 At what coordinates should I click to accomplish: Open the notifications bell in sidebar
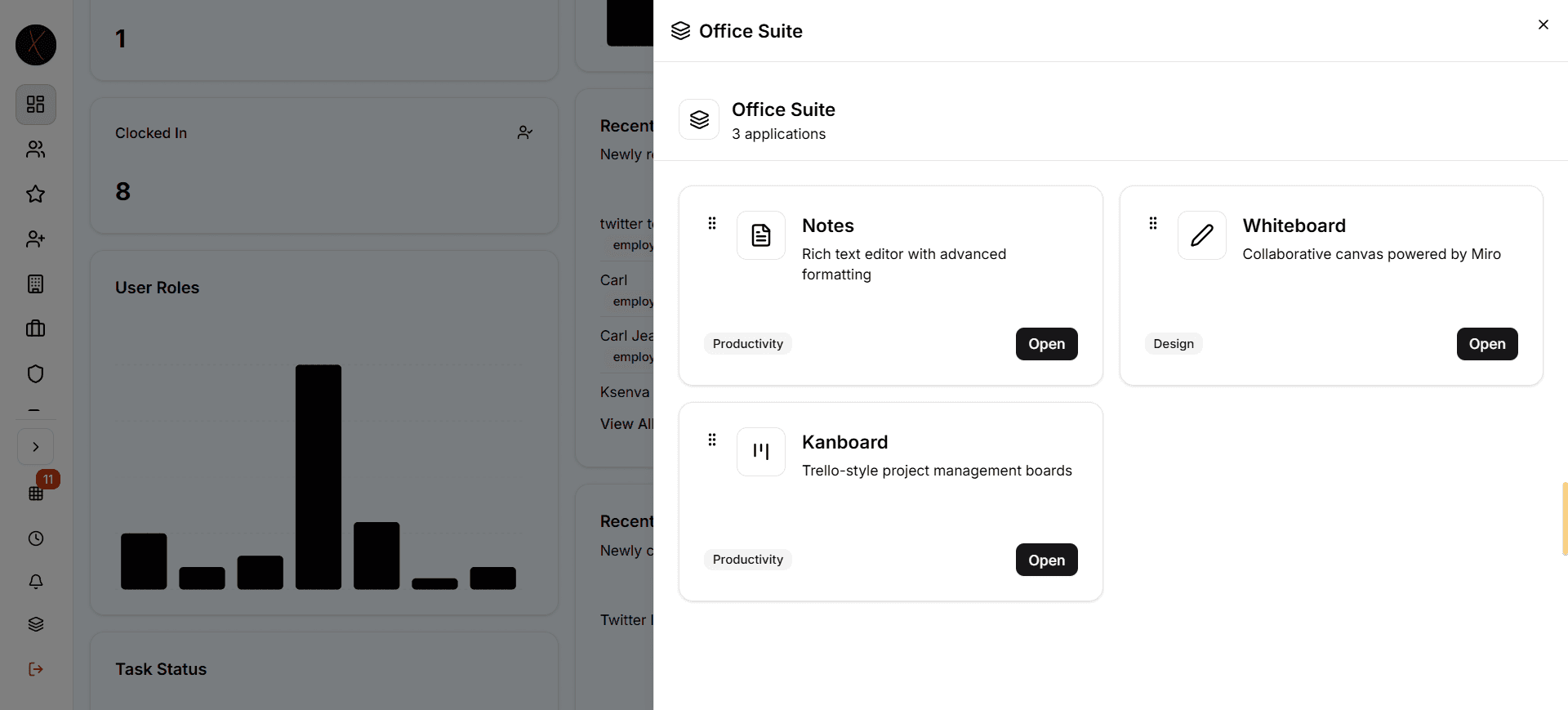[x=36, y=582]
